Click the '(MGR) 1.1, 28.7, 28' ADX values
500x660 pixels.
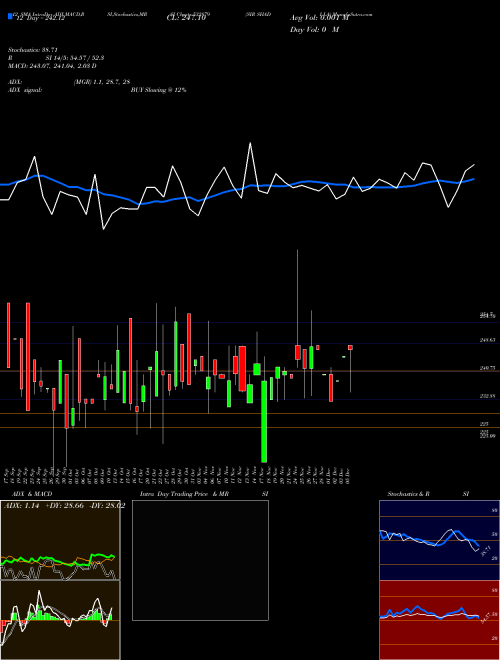(102, 82)
